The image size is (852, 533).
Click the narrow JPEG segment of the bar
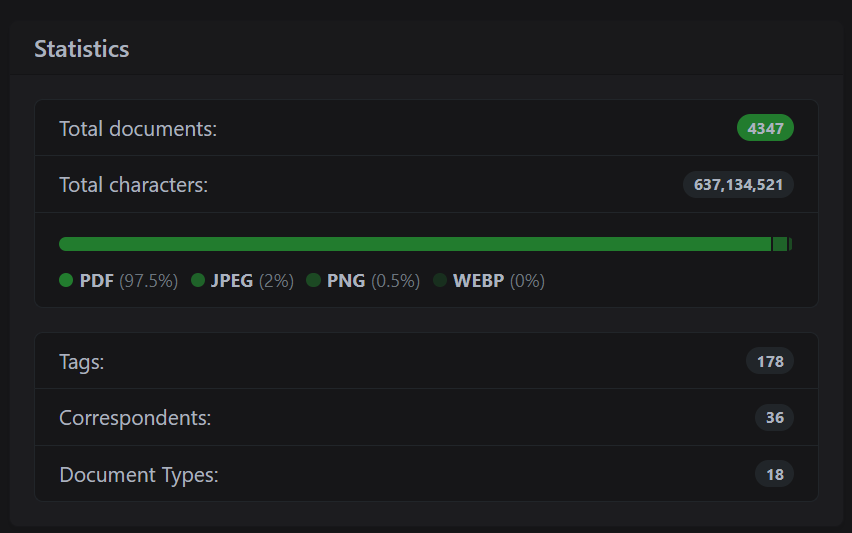coord(780,244)
